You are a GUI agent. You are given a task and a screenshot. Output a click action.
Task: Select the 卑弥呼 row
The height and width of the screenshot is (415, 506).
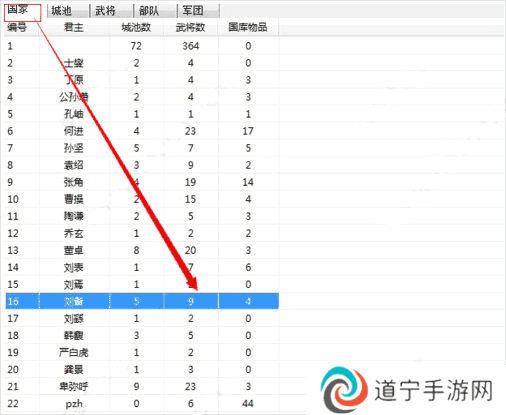click(x=142, y=387)
